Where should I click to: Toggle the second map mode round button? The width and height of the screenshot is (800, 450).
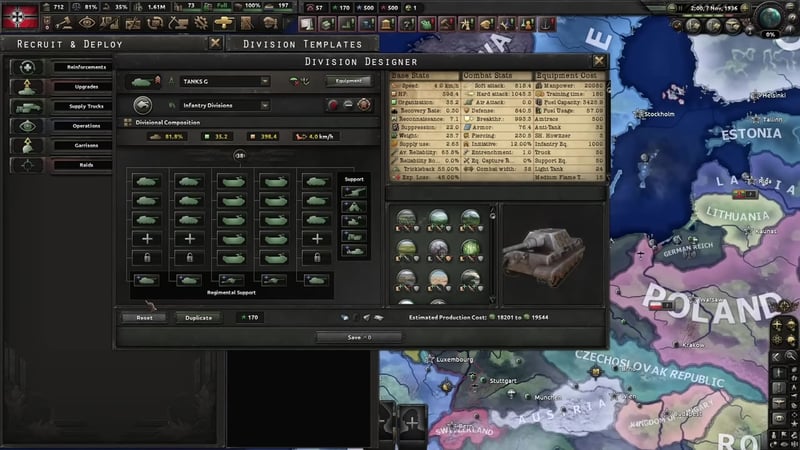point(714,25)
